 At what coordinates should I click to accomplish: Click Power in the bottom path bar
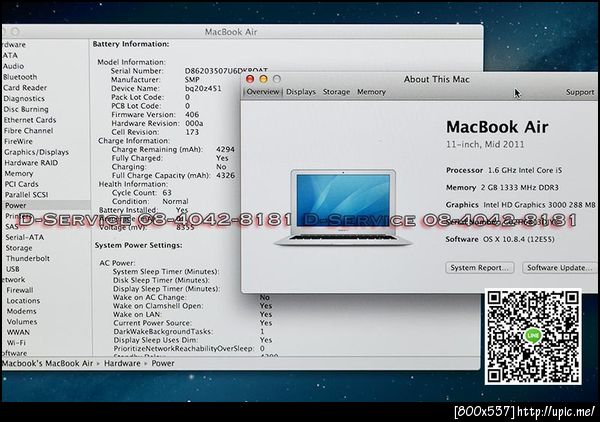click(163, 363)
